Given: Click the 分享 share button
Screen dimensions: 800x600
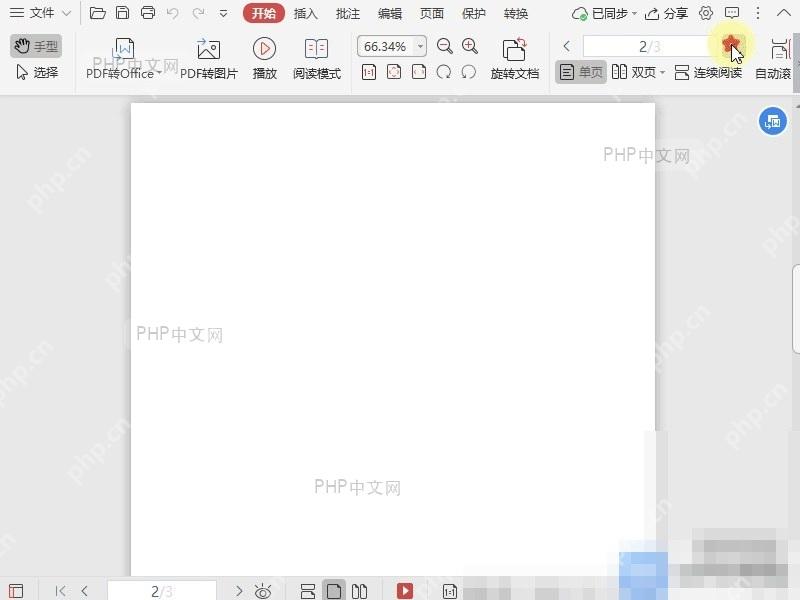Looking at the screenshot, I should [x=666, y=14].
